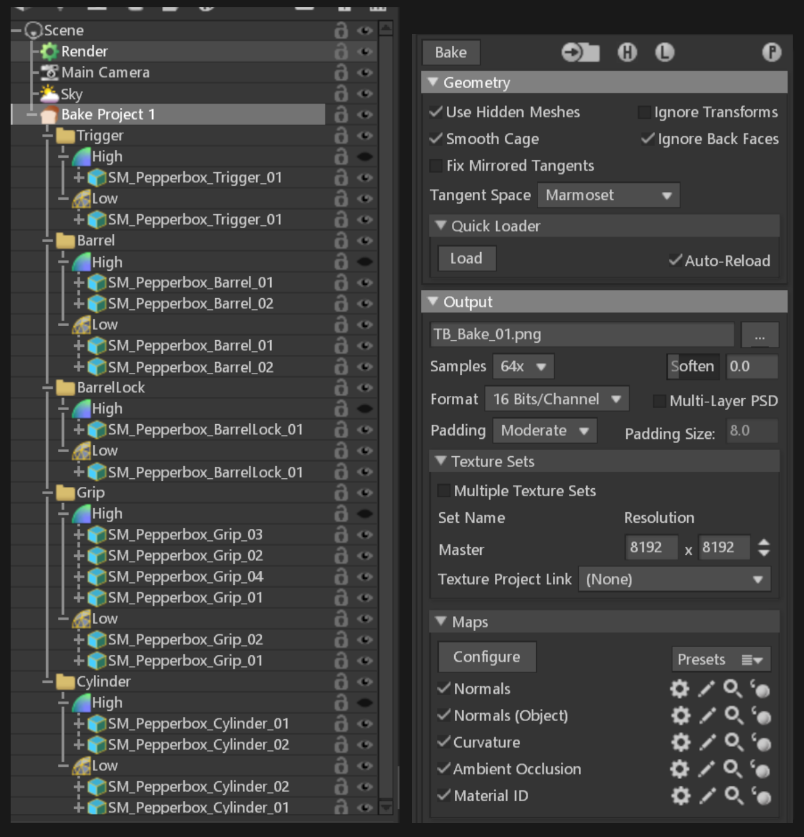
Task: Click the lock icon on Bake Project 1 row
Action: click(x=341, y=114)
